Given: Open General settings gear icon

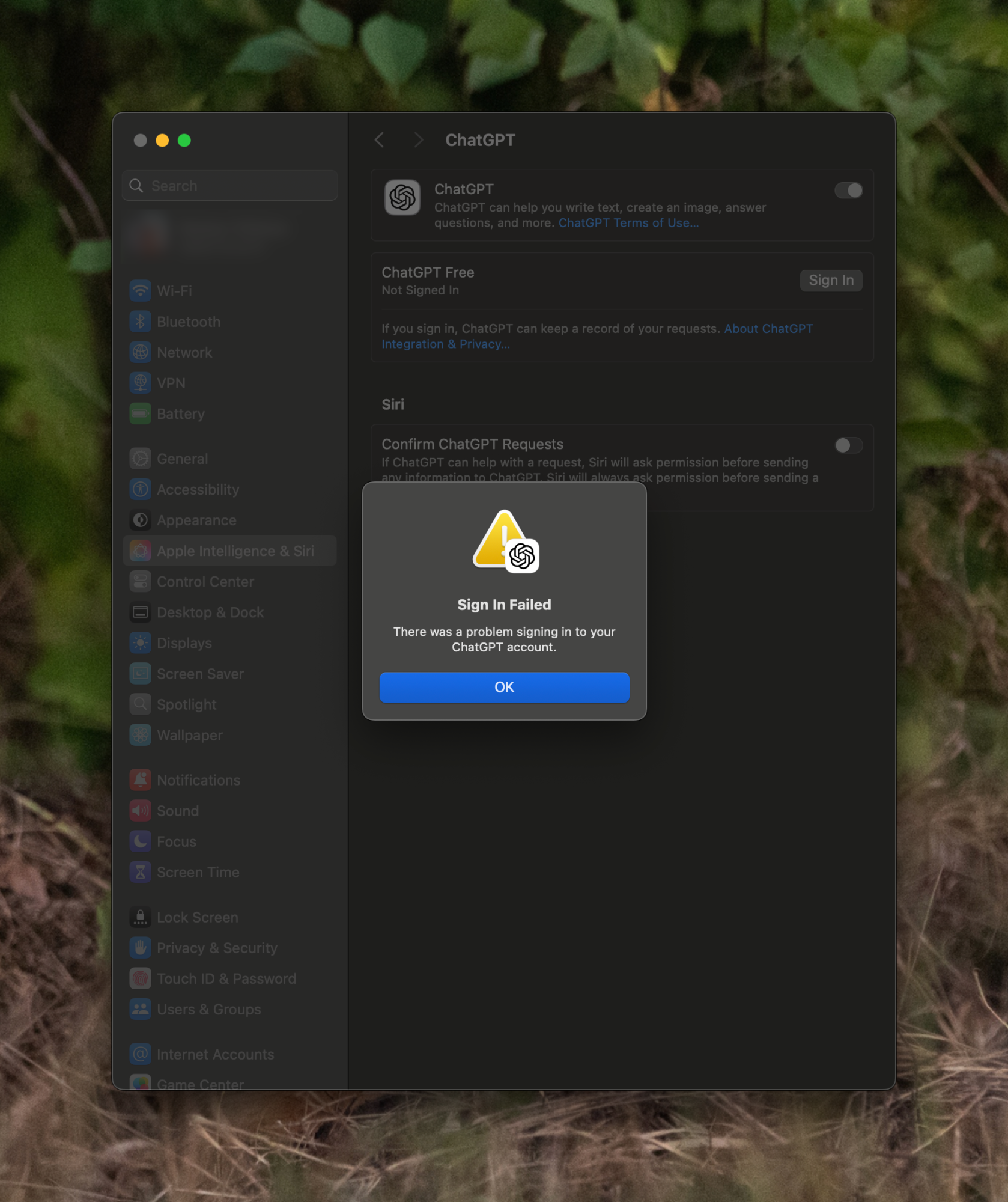Looking at the screenshot, I should point(140,459).
